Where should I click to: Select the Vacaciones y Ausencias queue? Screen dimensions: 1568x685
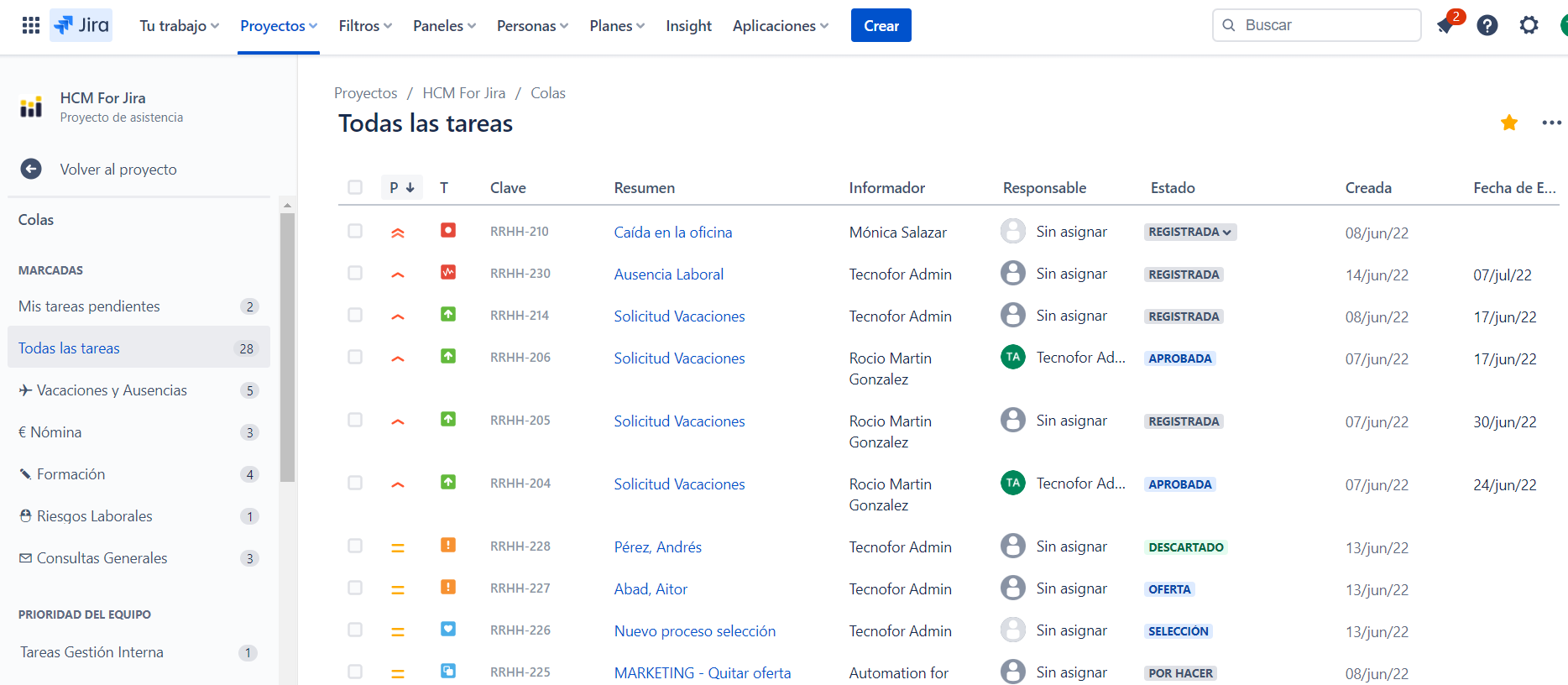point(139,390)
